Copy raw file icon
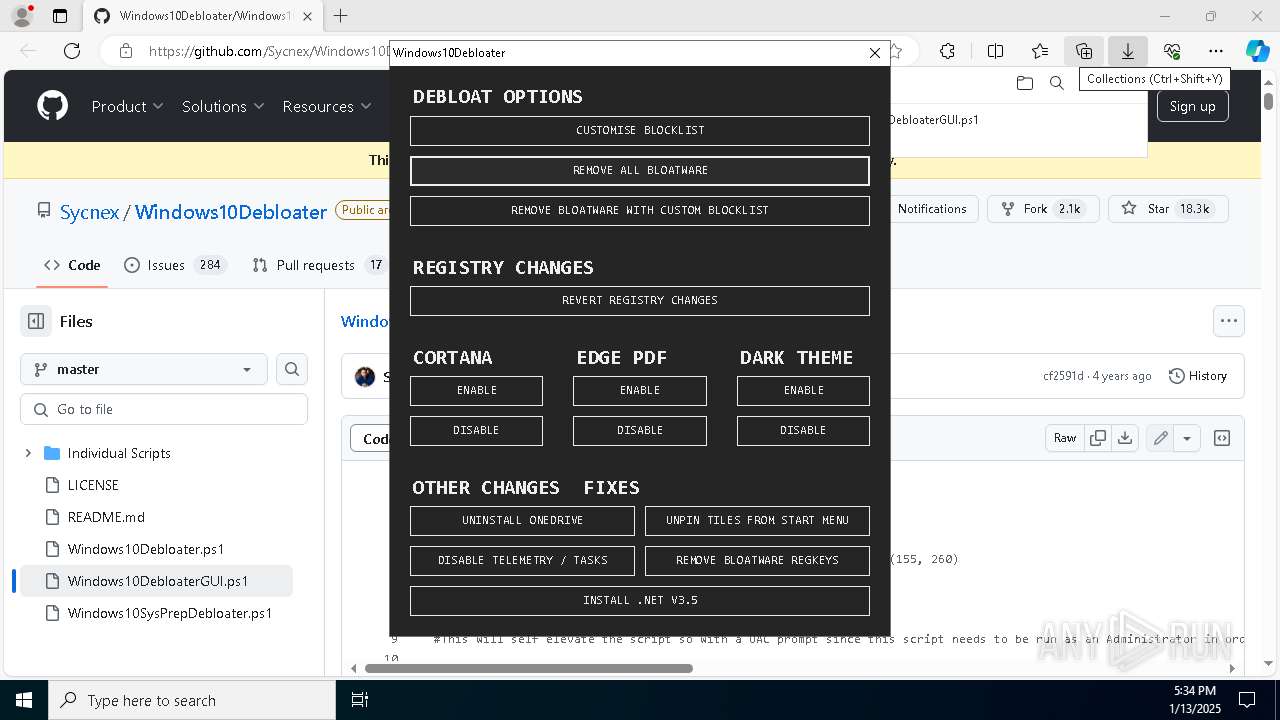The image size is (1280, 720). tap(1098, 438)
